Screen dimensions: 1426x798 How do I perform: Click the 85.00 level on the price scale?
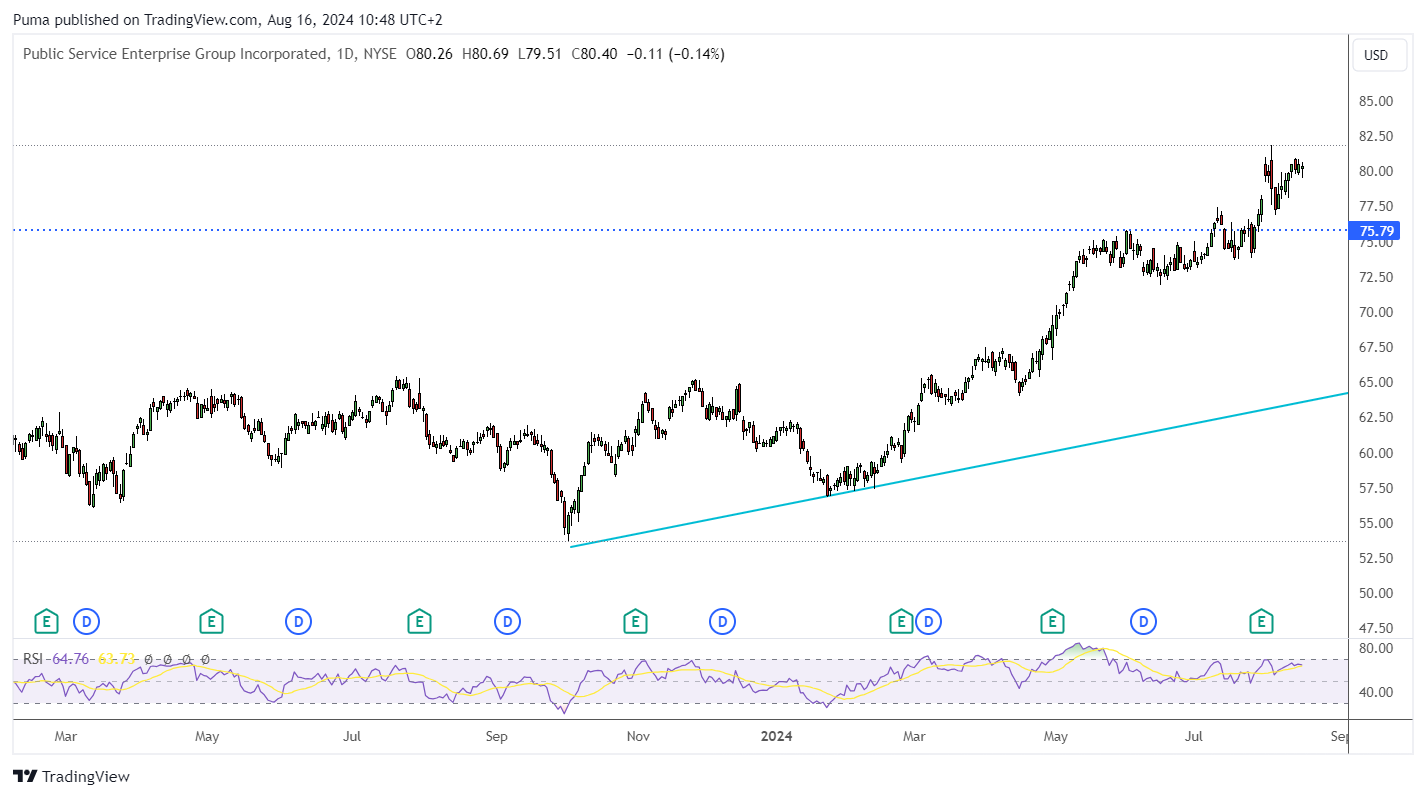[x=1377, y=101]
